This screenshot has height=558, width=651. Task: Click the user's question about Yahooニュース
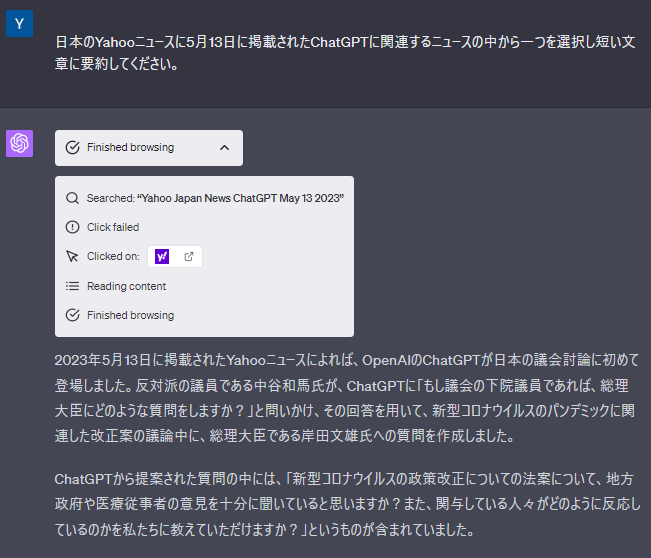[x=345, y=53]
